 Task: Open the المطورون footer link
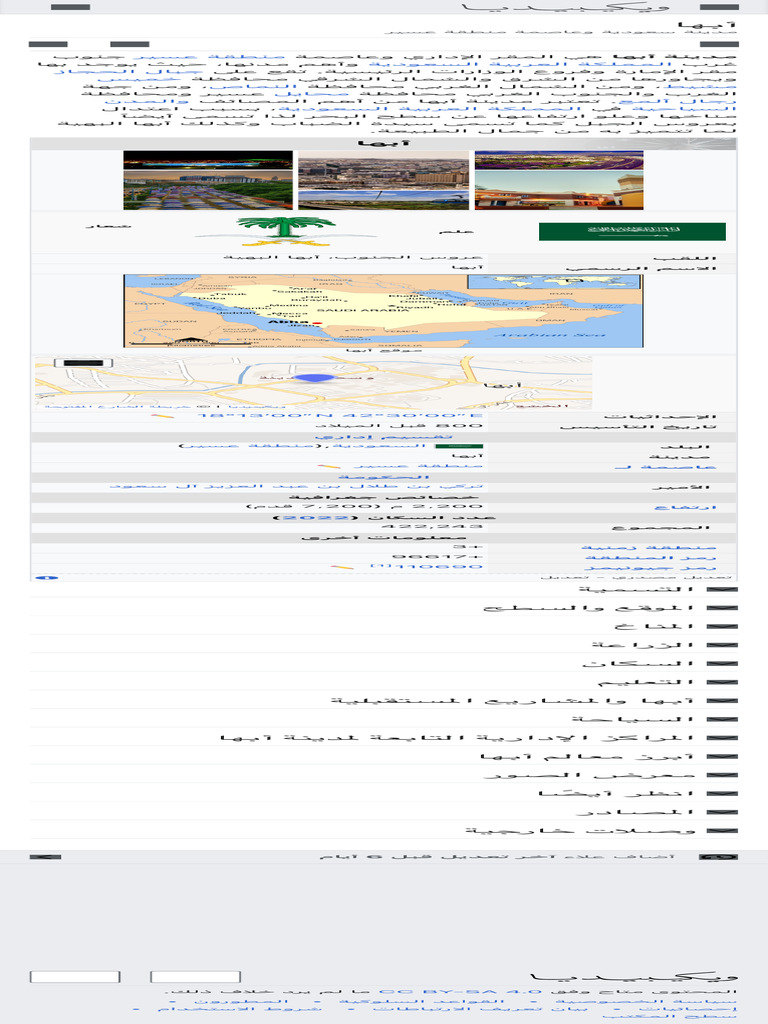(x=241, y=1000)
